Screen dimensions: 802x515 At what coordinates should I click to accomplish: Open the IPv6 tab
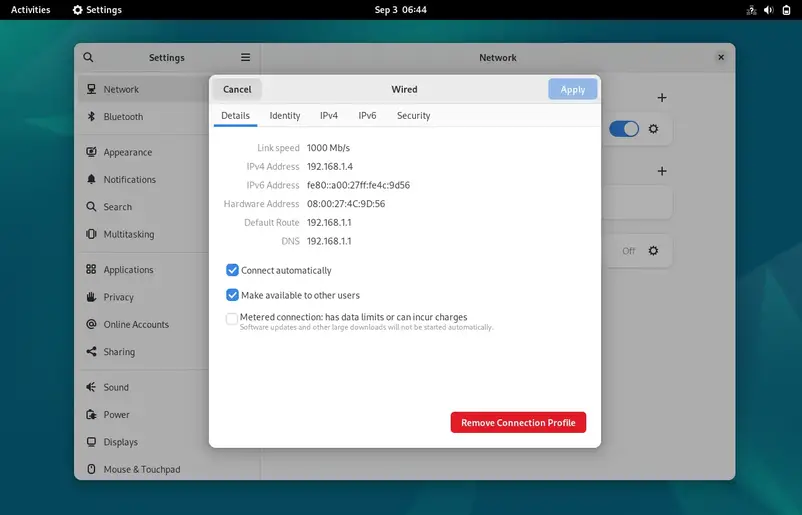coord(367,116)
